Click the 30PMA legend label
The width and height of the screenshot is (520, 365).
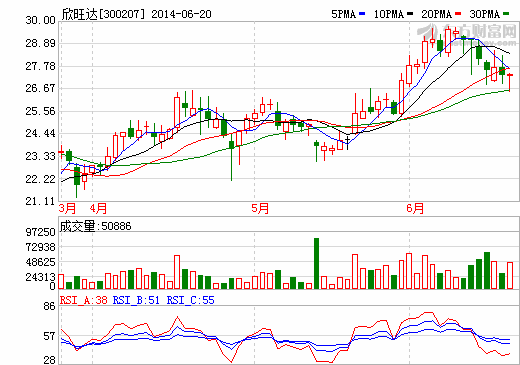pos(485,14)
